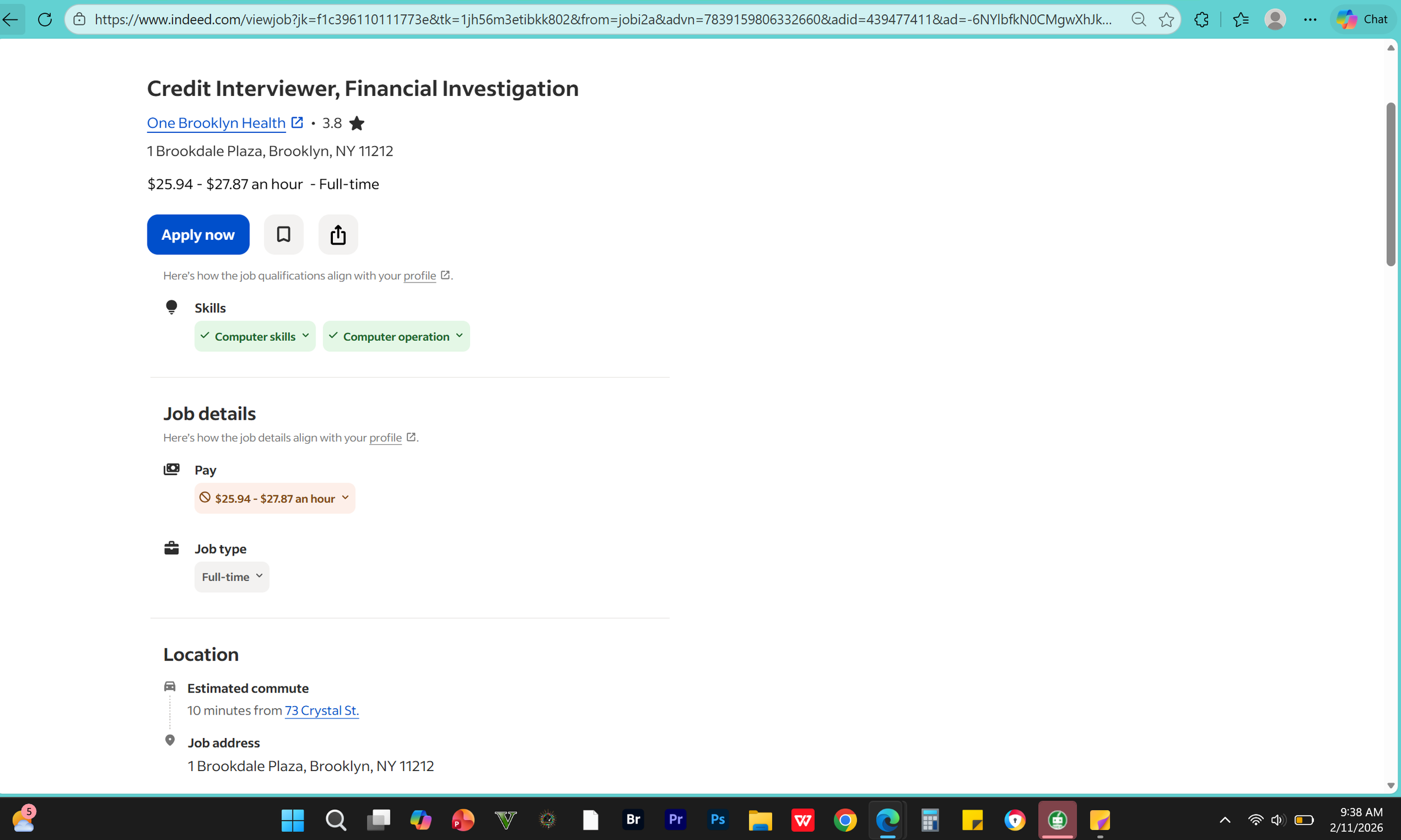
Task: Click the share job icon
Action: tap(338, 234)
